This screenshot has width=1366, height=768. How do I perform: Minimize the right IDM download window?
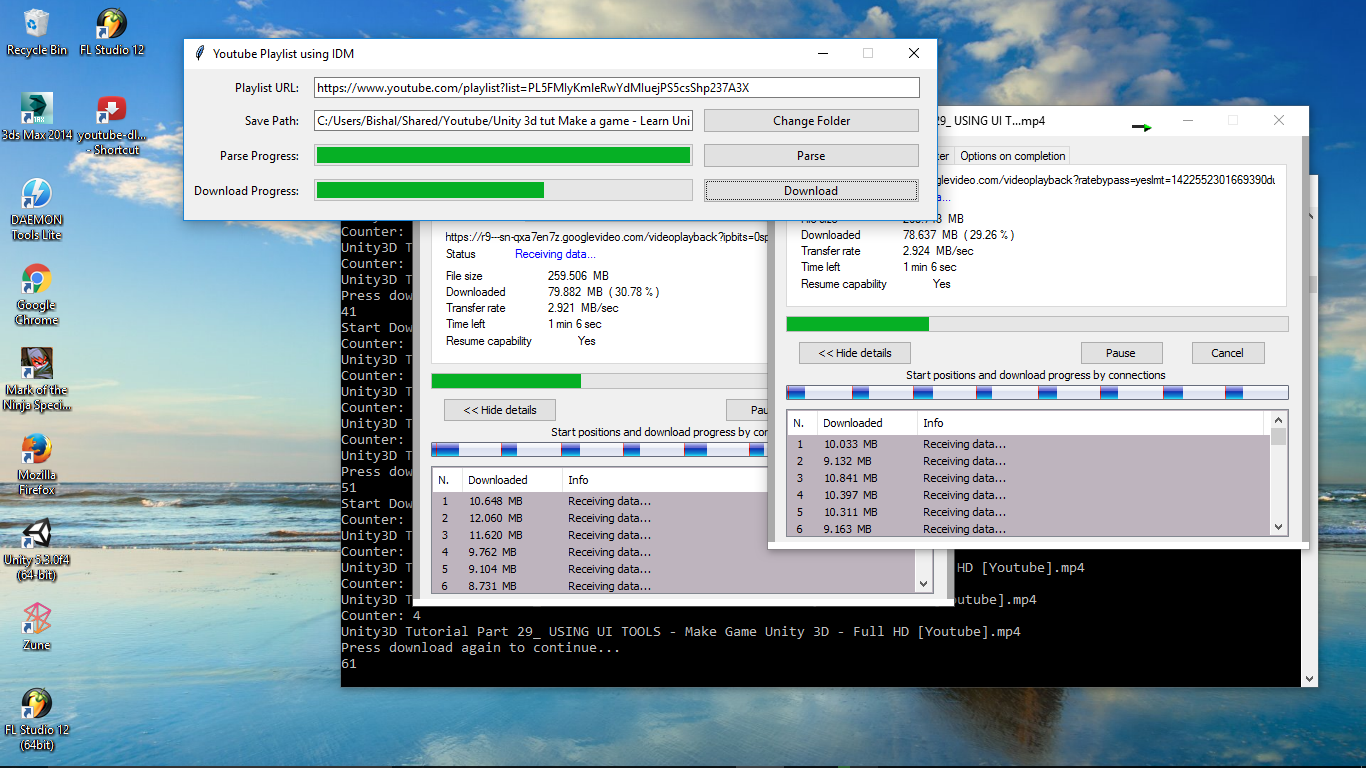[x=1188, y=120]
